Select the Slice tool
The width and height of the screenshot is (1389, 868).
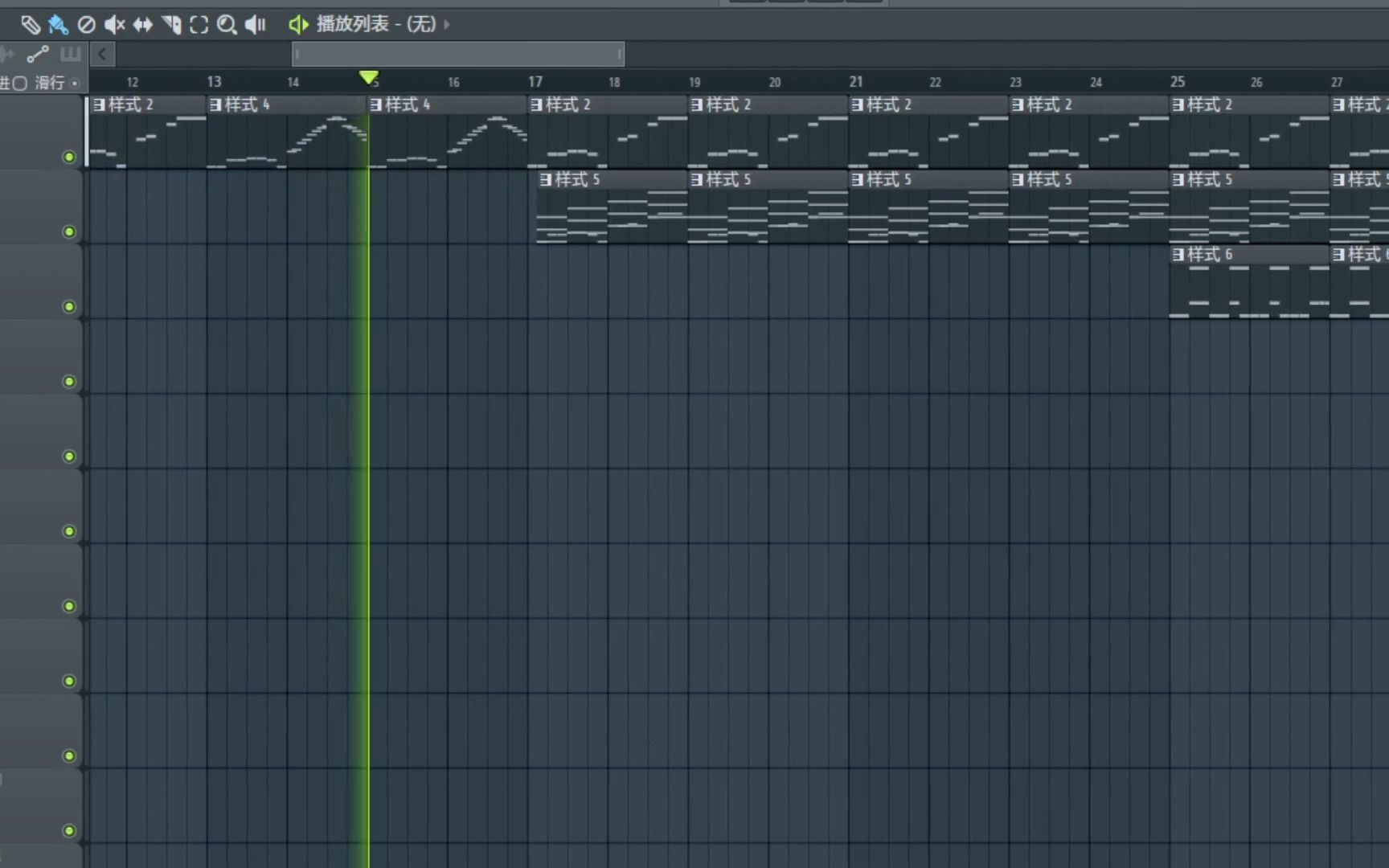[x=171, y=25]
